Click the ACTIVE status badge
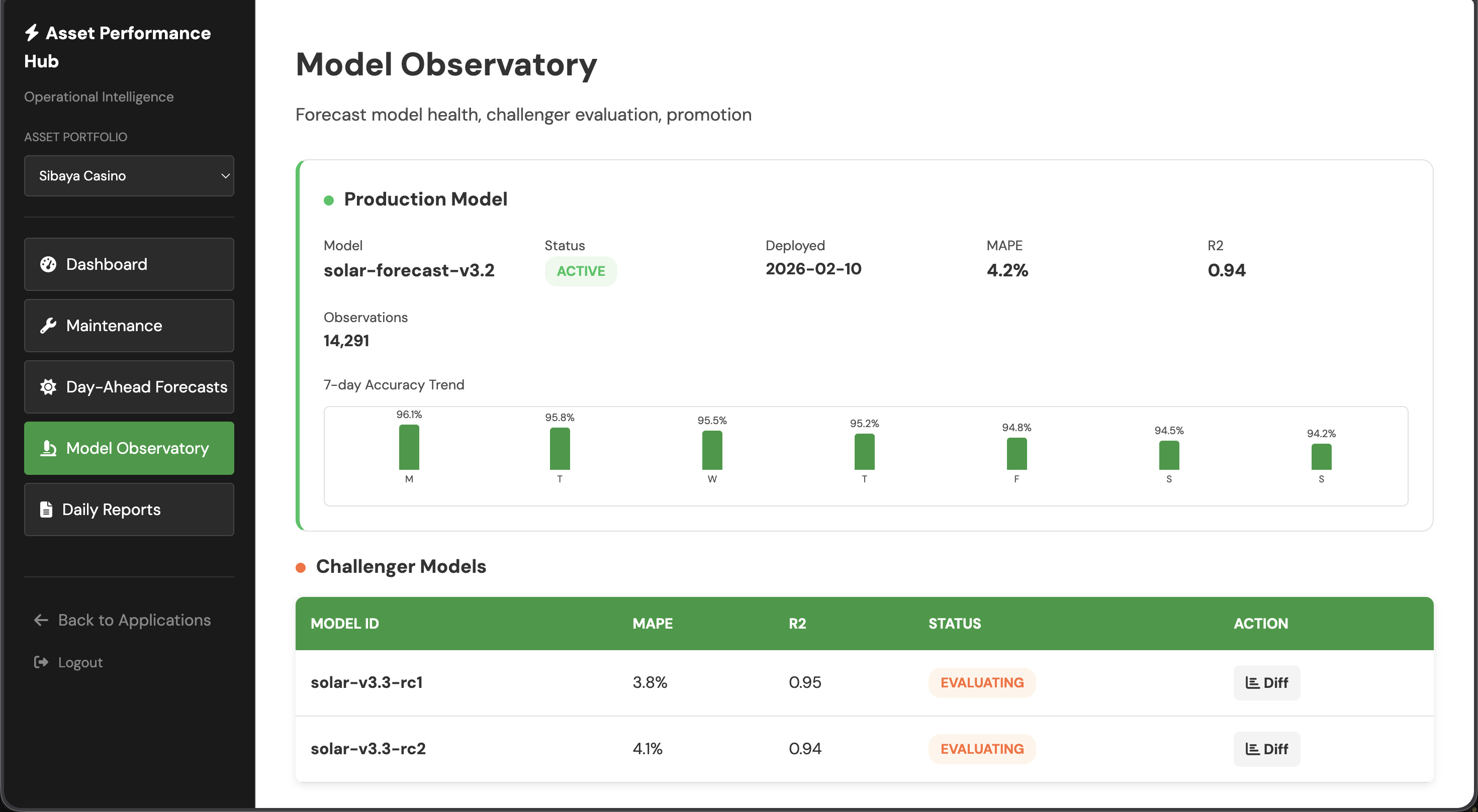 (581, 271)
